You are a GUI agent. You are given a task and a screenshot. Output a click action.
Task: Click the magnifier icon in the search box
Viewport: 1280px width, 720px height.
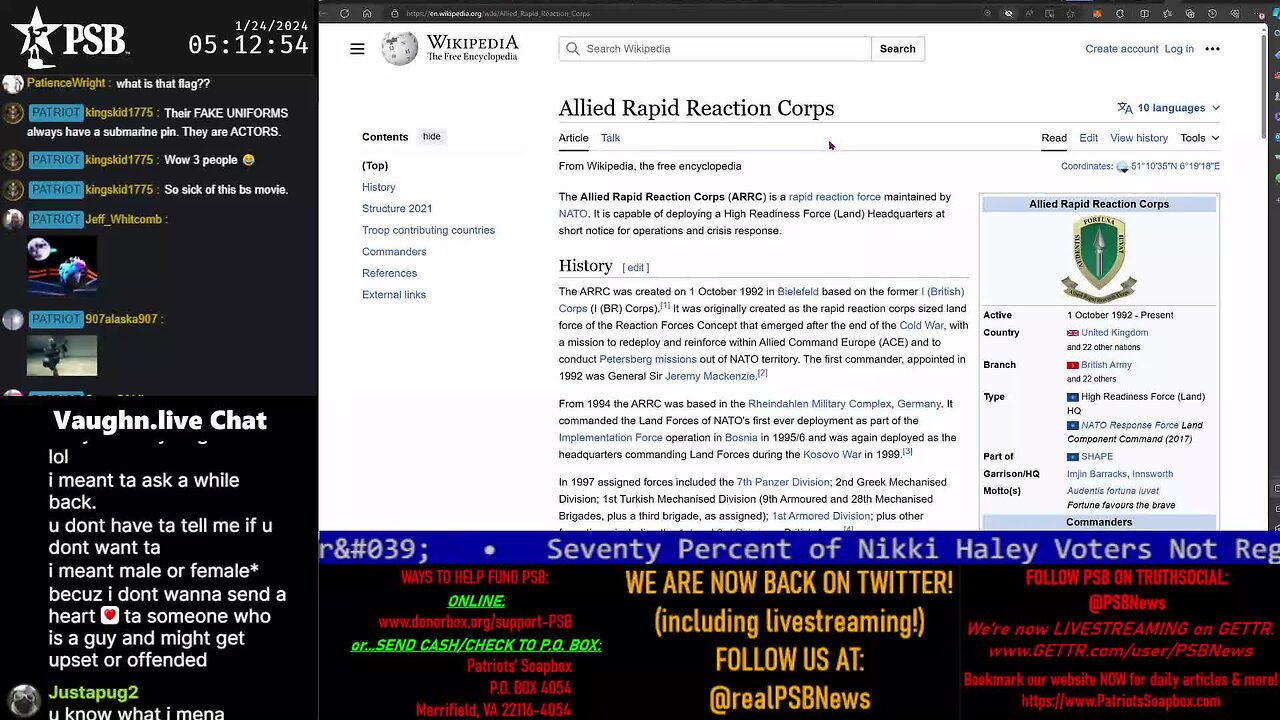point(572,49)
